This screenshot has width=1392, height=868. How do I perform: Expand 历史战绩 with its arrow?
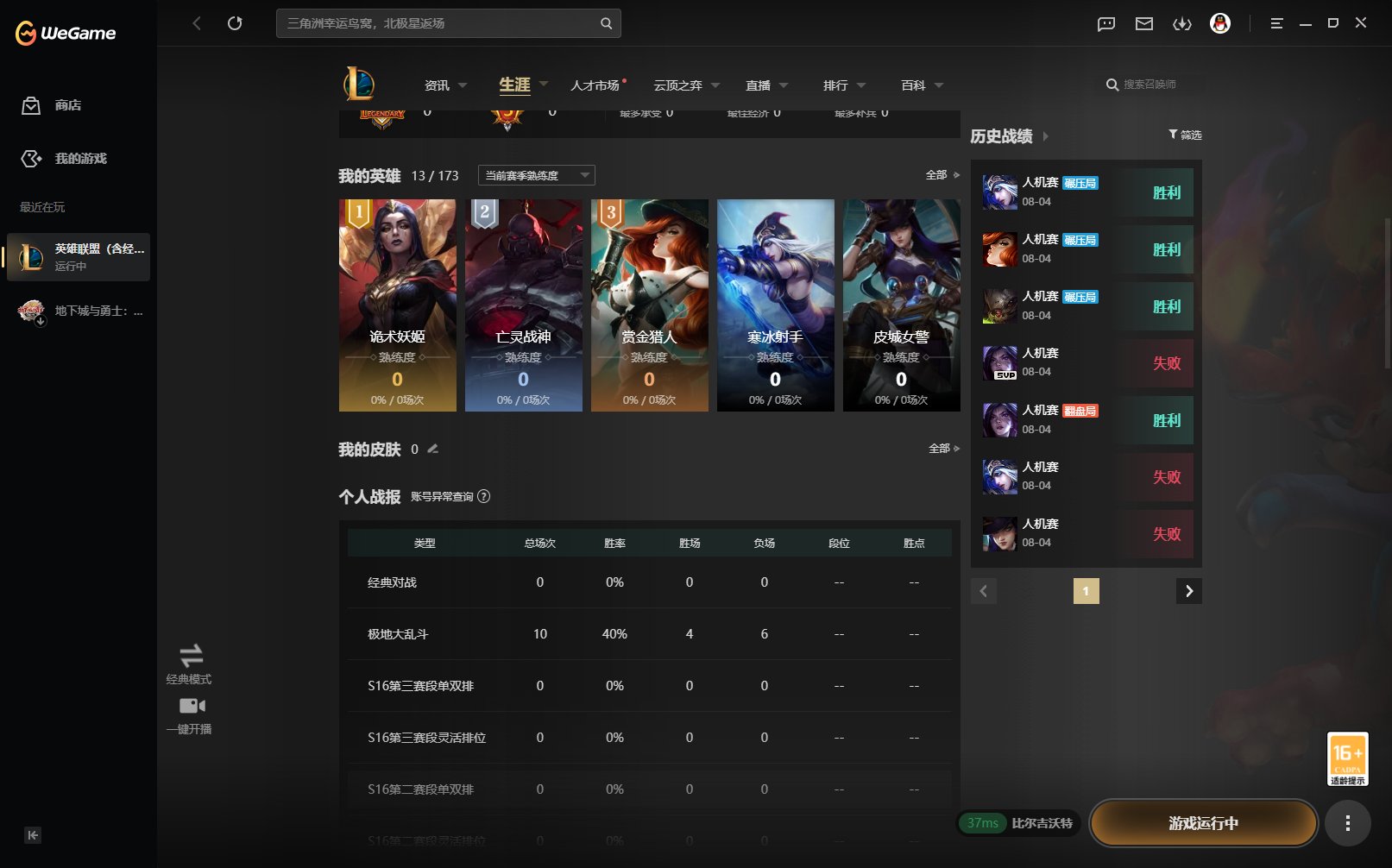[1046, 136]
